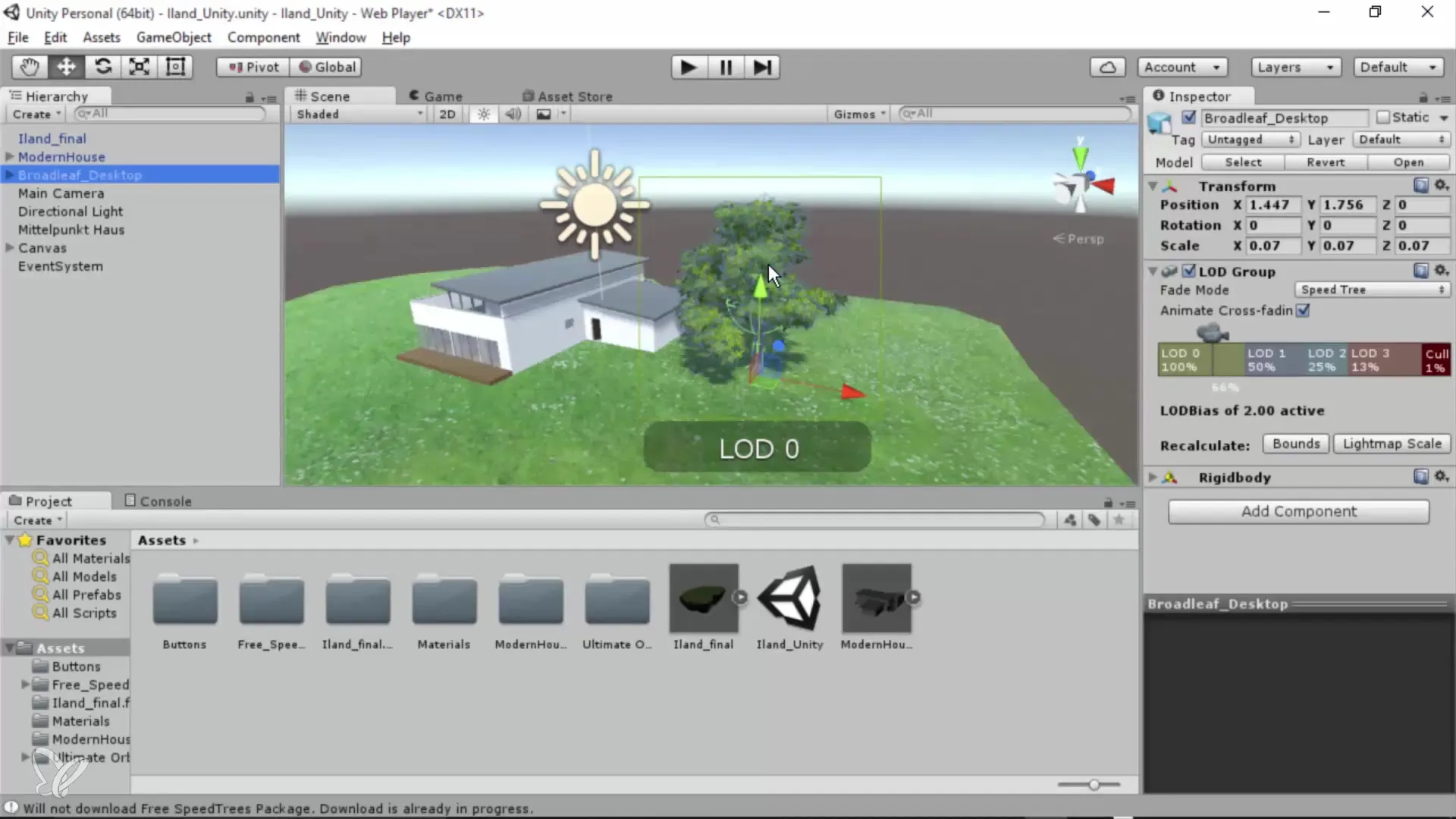Click search by label tag icon
This screenshot has width=1456, height=819.
tap(1094, 519)
